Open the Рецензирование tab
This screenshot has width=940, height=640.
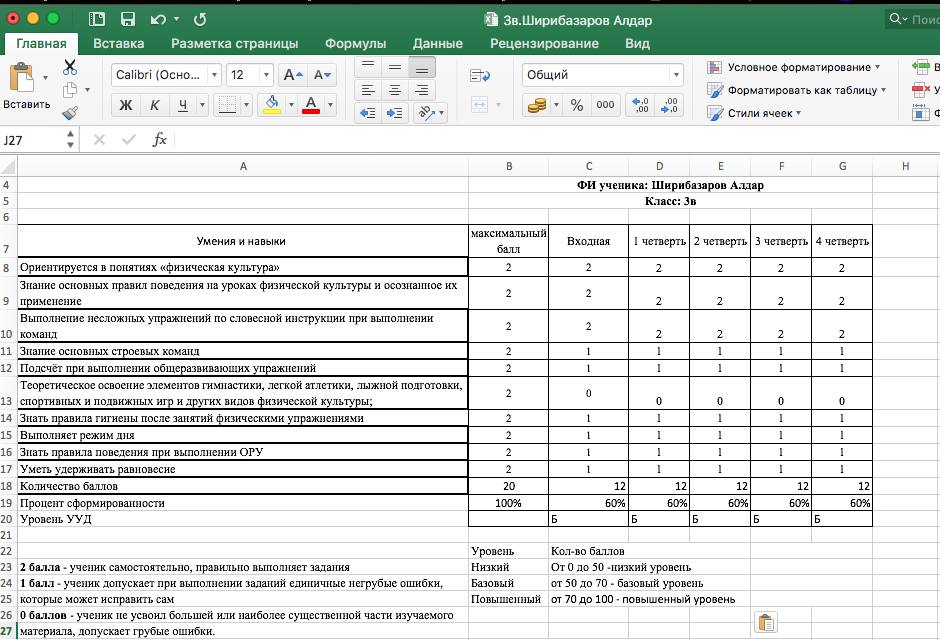544,44
